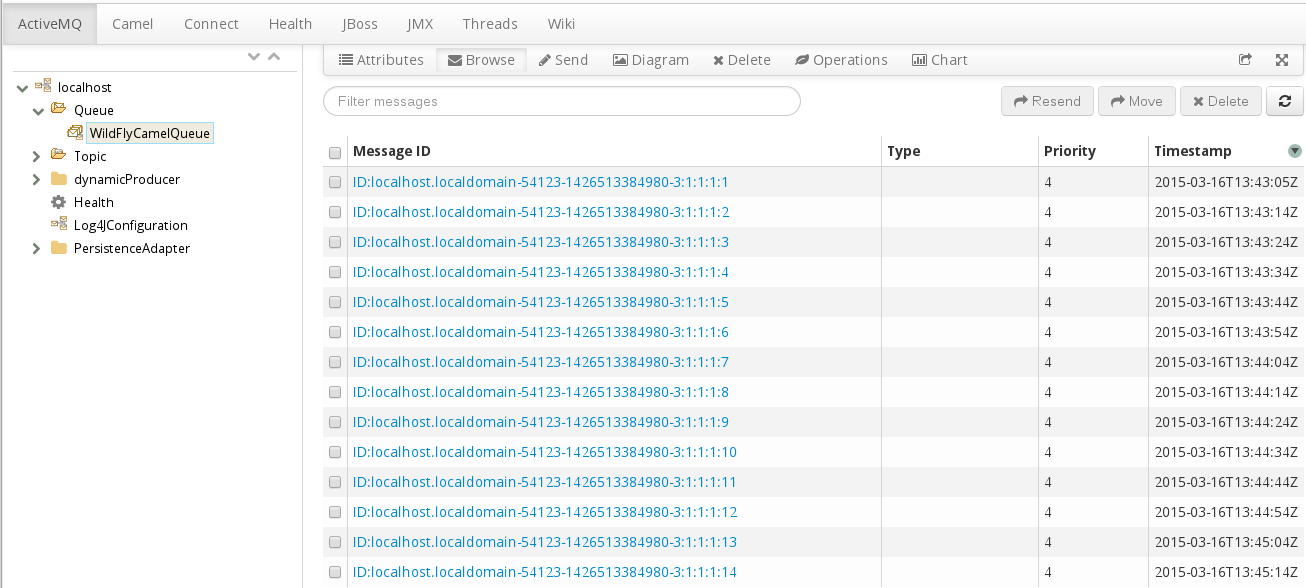Sort by Timestamp column sort indicator

1295,151
